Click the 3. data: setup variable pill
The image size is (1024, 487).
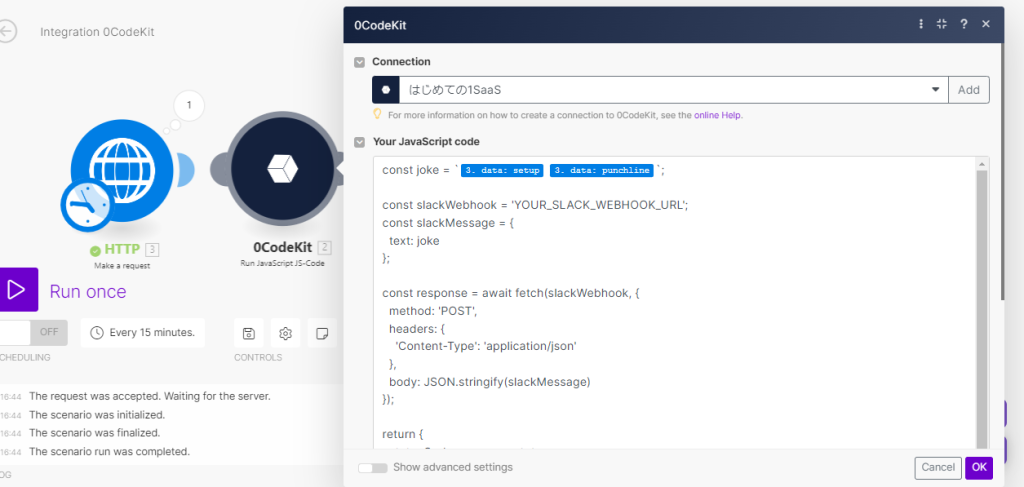(x=502, y=170)
